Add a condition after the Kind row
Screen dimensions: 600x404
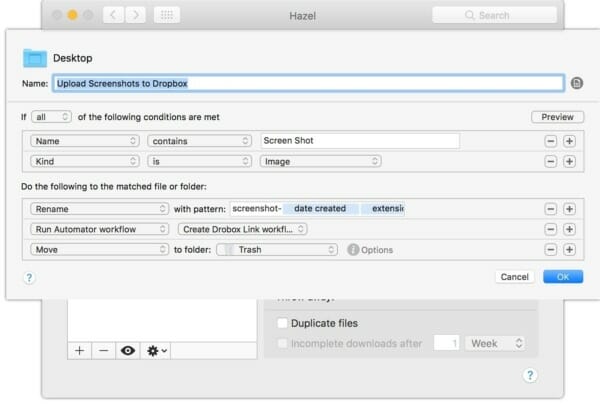point(569,161)
